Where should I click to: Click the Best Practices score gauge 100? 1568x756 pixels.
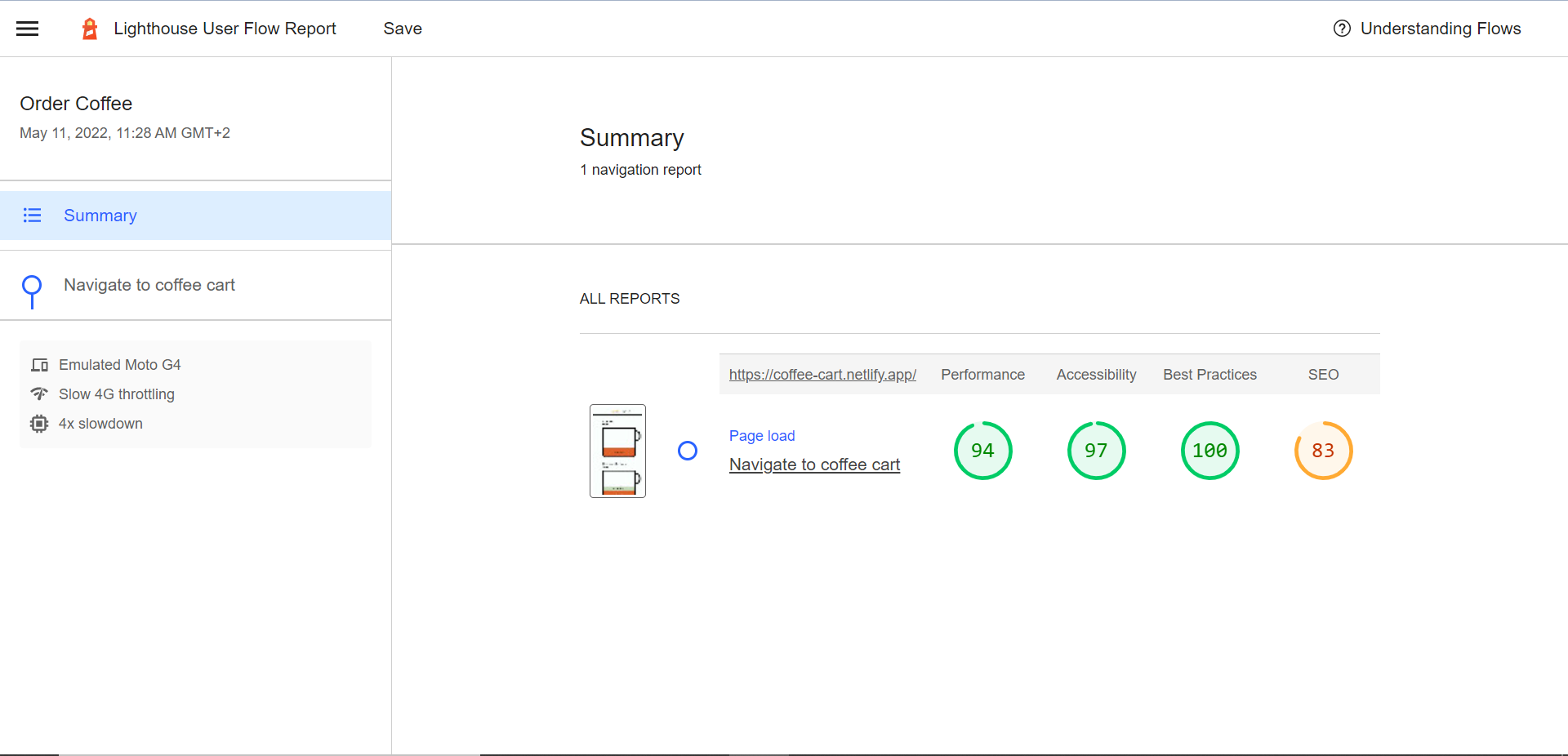(1210, 451)
